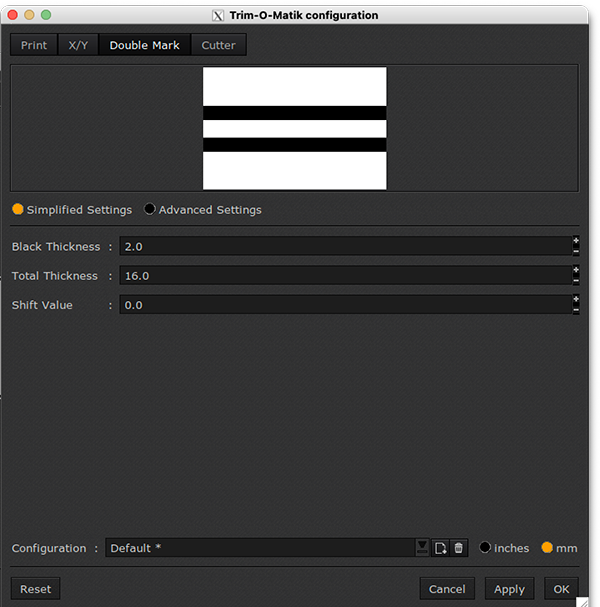The width and height of the screenshot is (600, 607).
Task: Delete the configuration with the trash icon
Action: coord(458,548)
